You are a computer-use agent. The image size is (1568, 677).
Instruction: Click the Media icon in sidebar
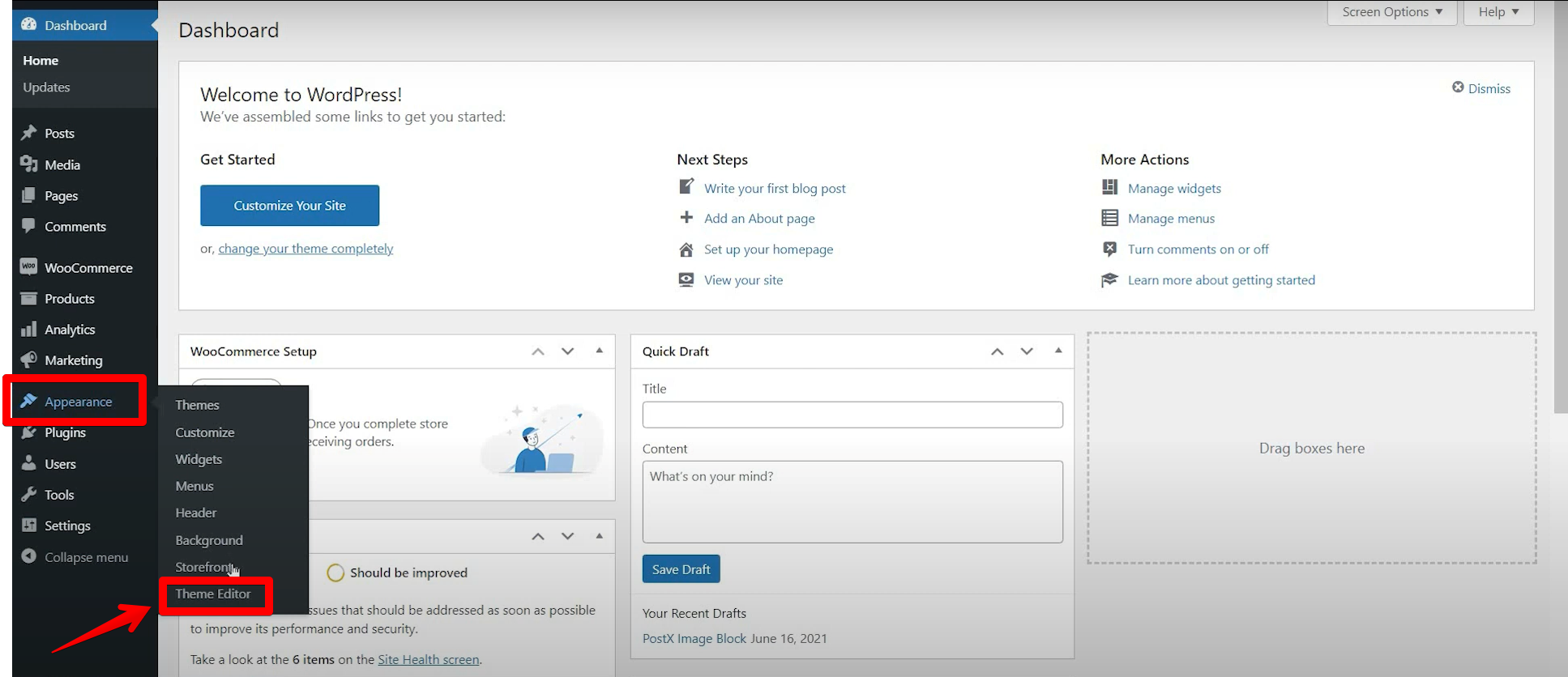click(x=29, y=164)
